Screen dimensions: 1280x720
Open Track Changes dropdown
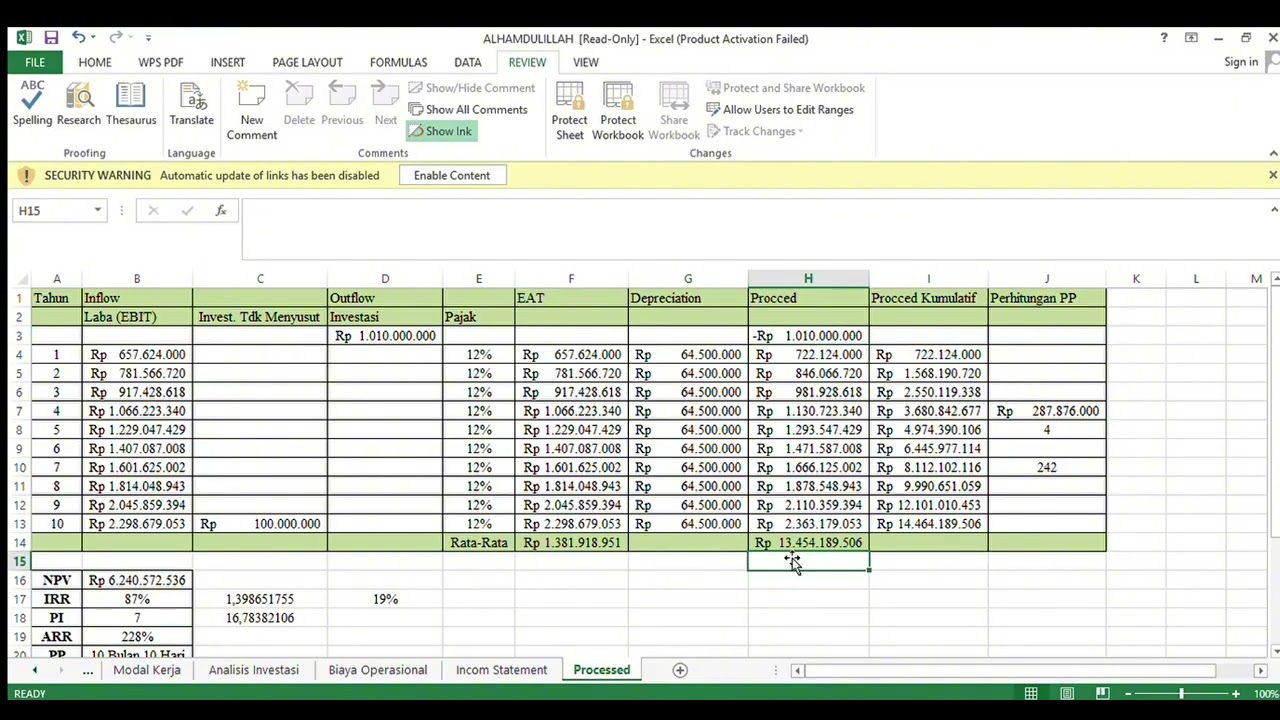tap(755, 131)
